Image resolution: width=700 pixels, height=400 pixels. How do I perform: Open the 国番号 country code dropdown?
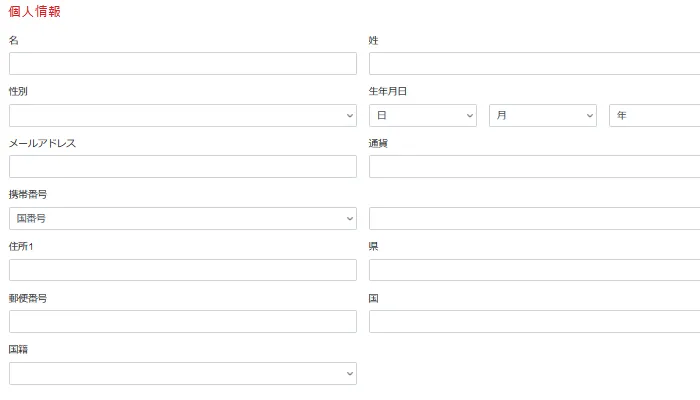(x=182, y=219)
